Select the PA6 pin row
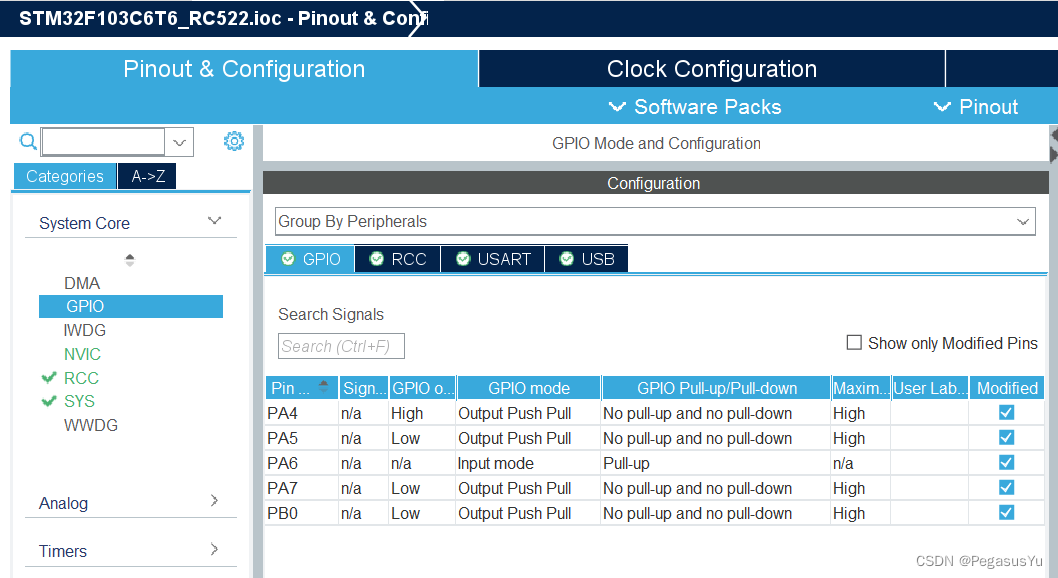Viewport: 1058px width, 578px height. [x=655, y=463]
